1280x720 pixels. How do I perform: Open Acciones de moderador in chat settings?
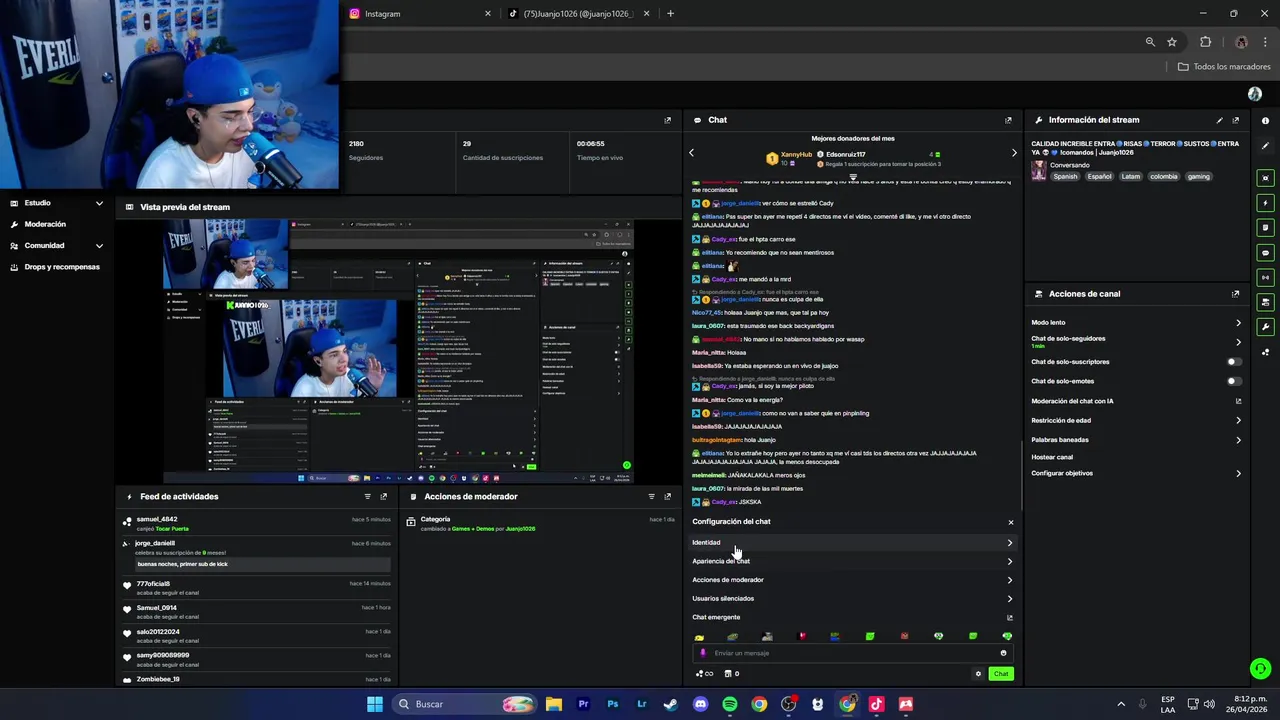(x=852, y=580)
